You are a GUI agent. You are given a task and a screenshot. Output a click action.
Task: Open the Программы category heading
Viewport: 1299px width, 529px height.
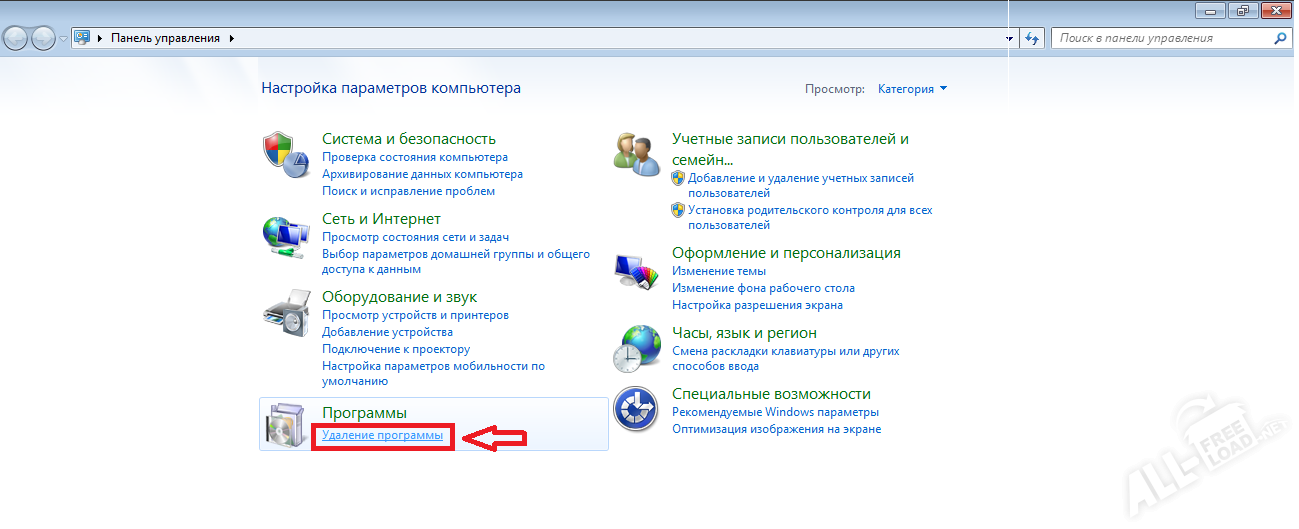pos(364,413)
